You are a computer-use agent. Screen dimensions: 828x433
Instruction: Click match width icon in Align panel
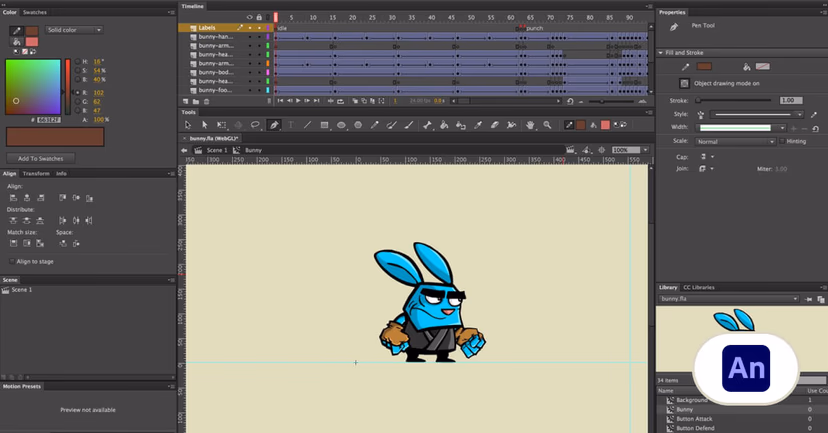click(13, 243)
